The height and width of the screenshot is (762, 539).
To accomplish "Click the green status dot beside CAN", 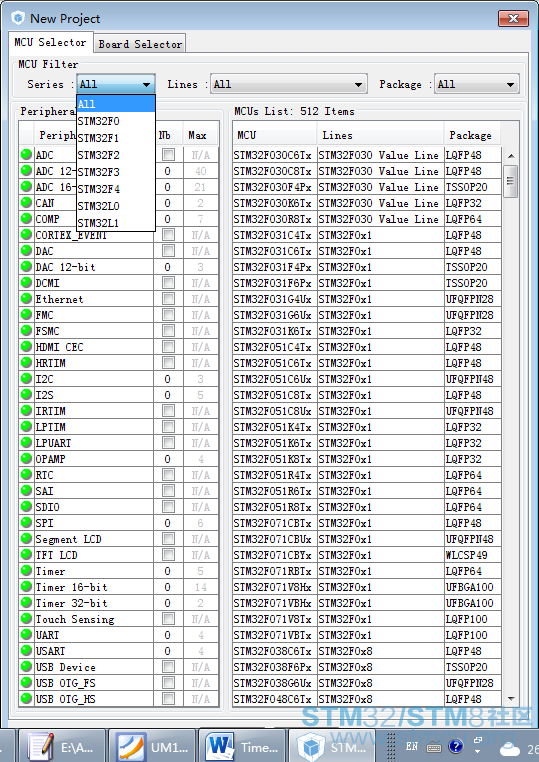I will tap(26, 203).
